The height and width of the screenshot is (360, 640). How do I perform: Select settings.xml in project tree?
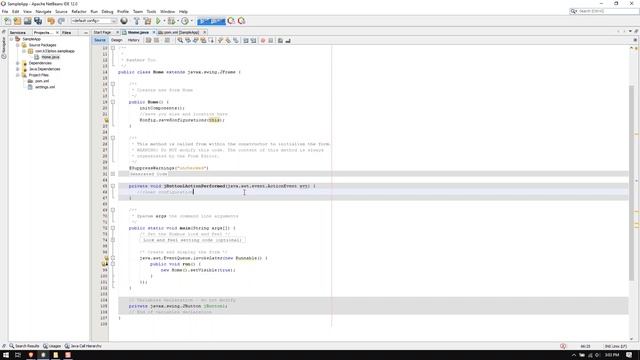point(45,87)
